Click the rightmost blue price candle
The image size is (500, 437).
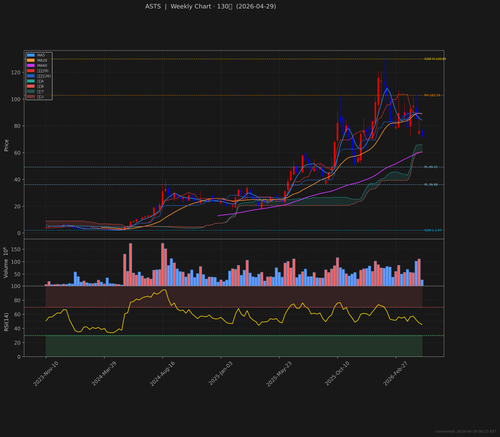pyautogui.click(x=422, y=133)
